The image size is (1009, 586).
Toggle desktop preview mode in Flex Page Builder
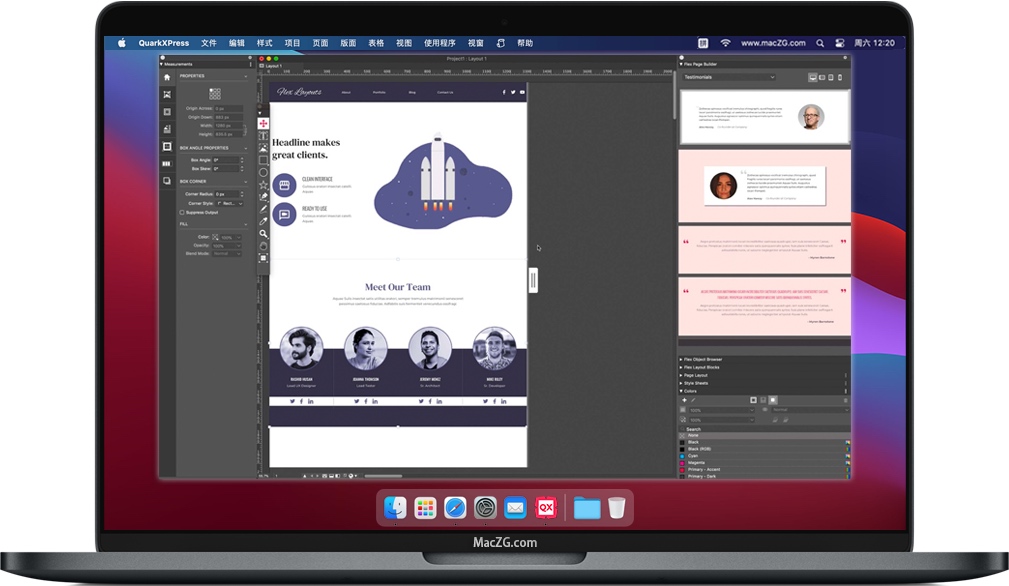(813, 76)
